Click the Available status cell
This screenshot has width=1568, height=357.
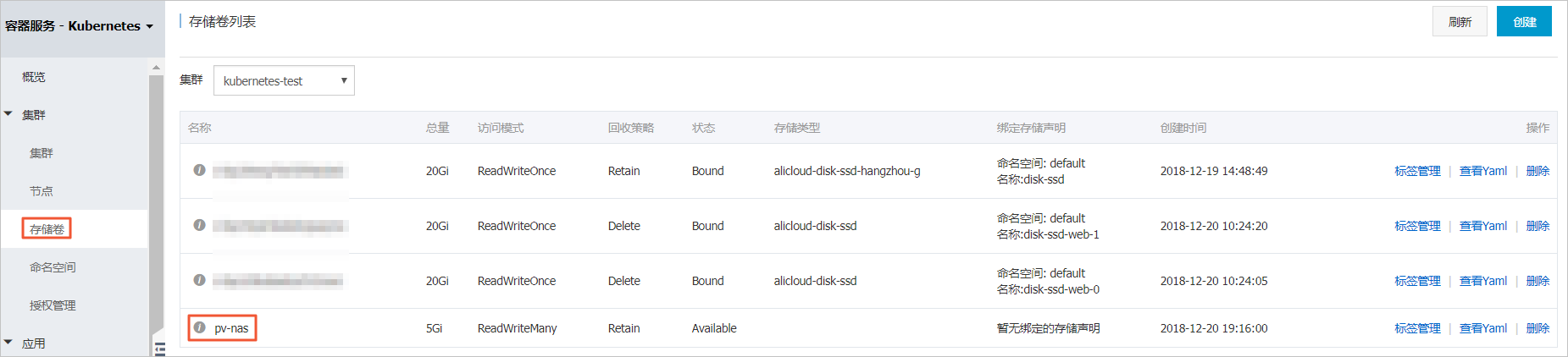(x=714, y=328)
